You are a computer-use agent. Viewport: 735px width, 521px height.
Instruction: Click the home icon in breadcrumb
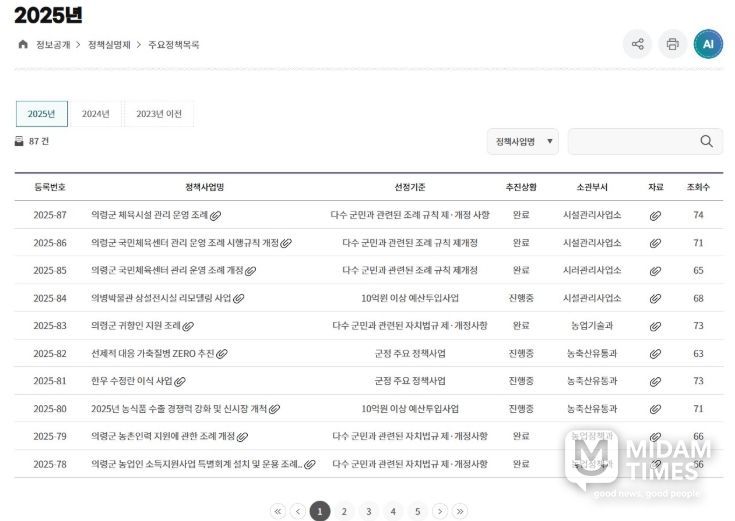tap(23, 44)
